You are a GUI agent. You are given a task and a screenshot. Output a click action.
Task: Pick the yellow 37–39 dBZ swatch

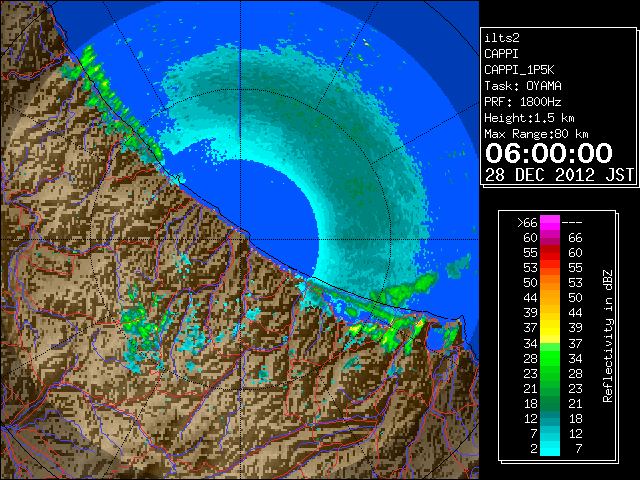(550, 328)
